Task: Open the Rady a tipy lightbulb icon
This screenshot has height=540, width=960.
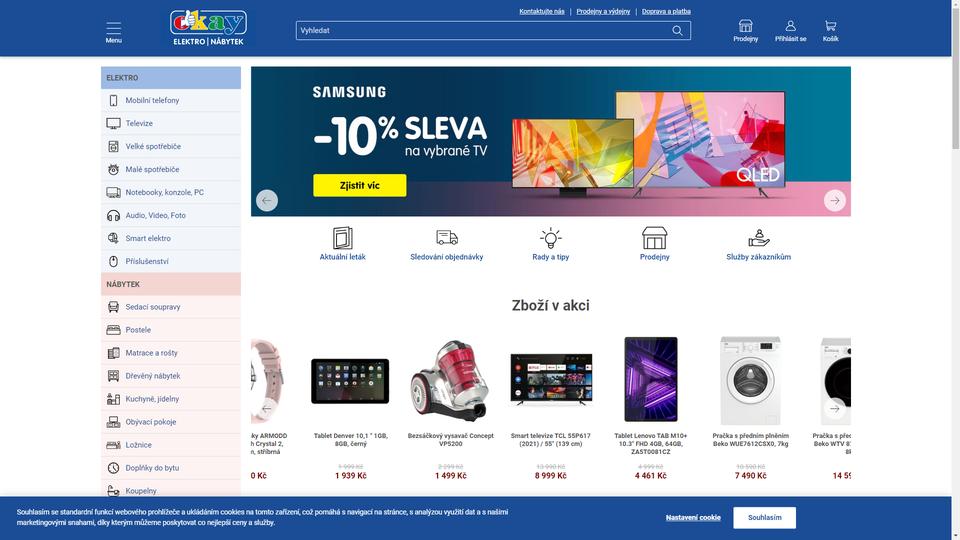Action: pos(550,238)
